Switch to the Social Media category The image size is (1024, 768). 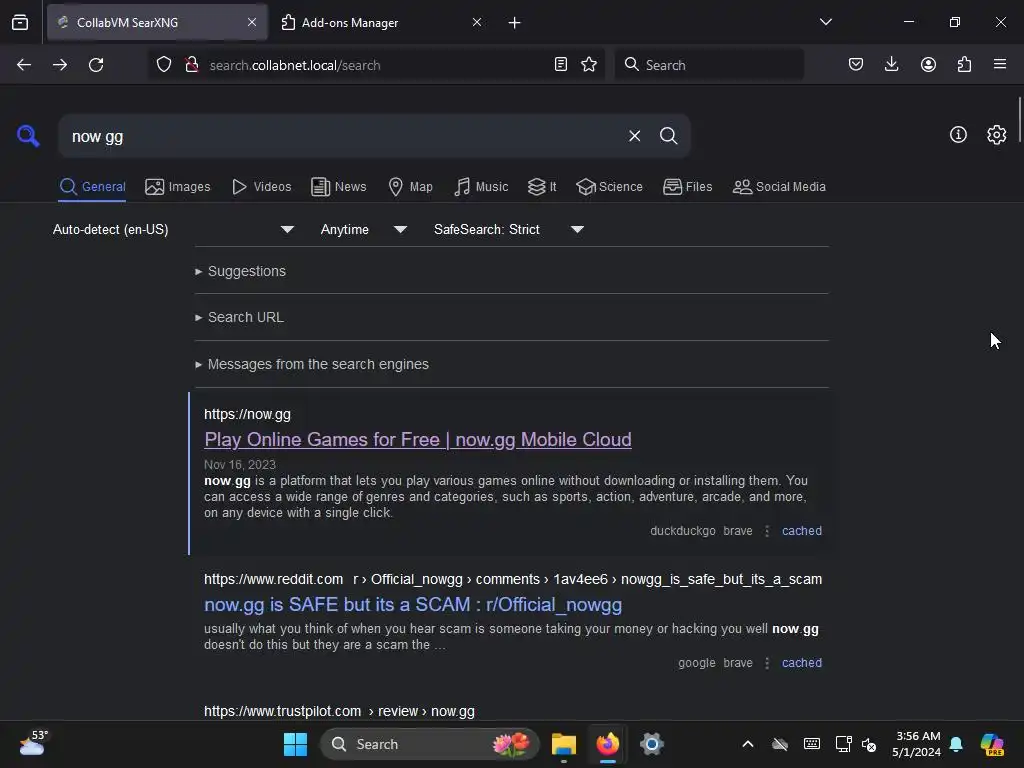coord(779,187)
